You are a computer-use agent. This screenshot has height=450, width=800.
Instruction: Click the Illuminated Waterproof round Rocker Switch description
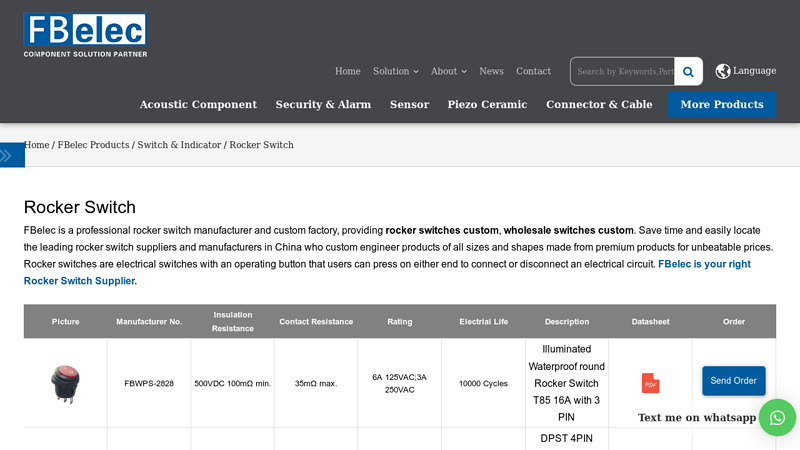tap(566, 383)
